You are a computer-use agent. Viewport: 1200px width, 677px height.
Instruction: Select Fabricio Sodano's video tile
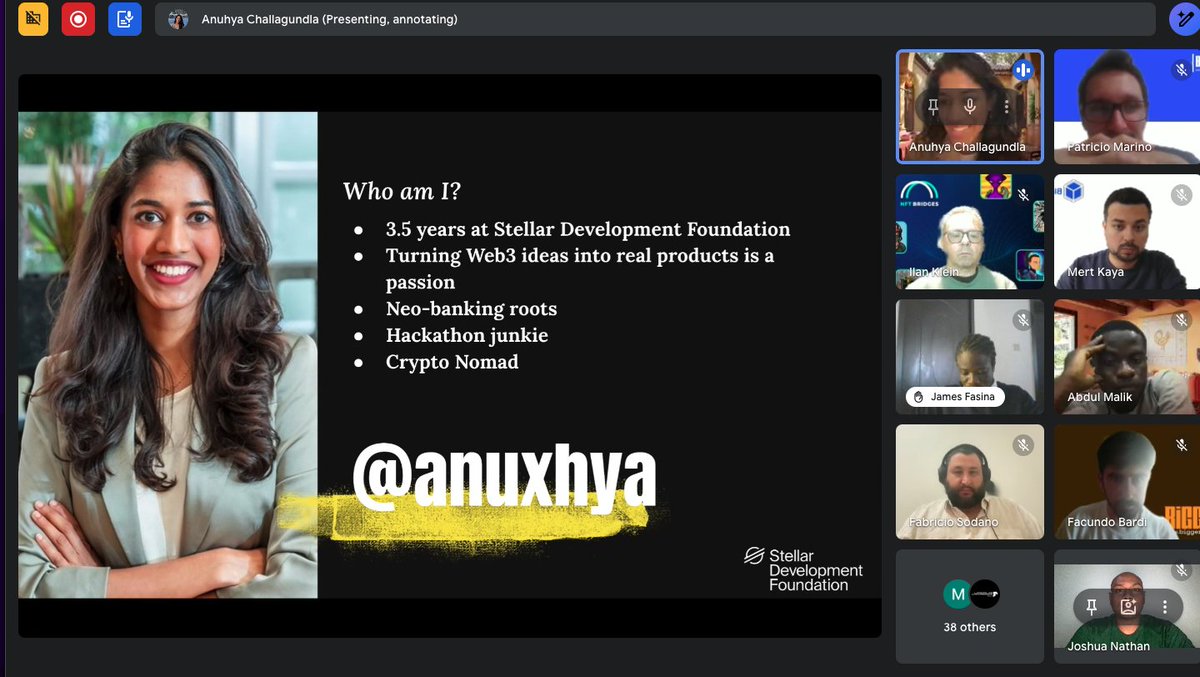[969, 482]
